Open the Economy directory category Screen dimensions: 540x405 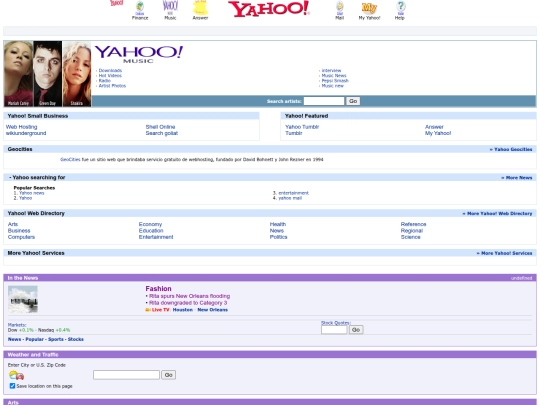point(150,224)
